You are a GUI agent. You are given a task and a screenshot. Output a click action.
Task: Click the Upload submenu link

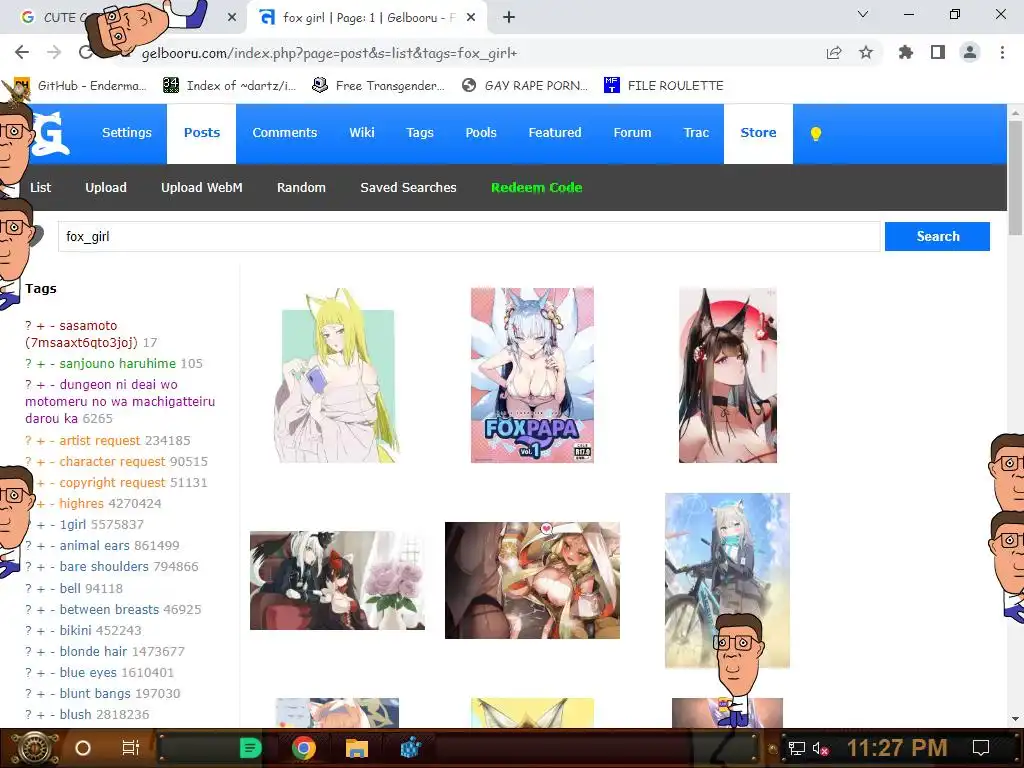click(106, 187)
